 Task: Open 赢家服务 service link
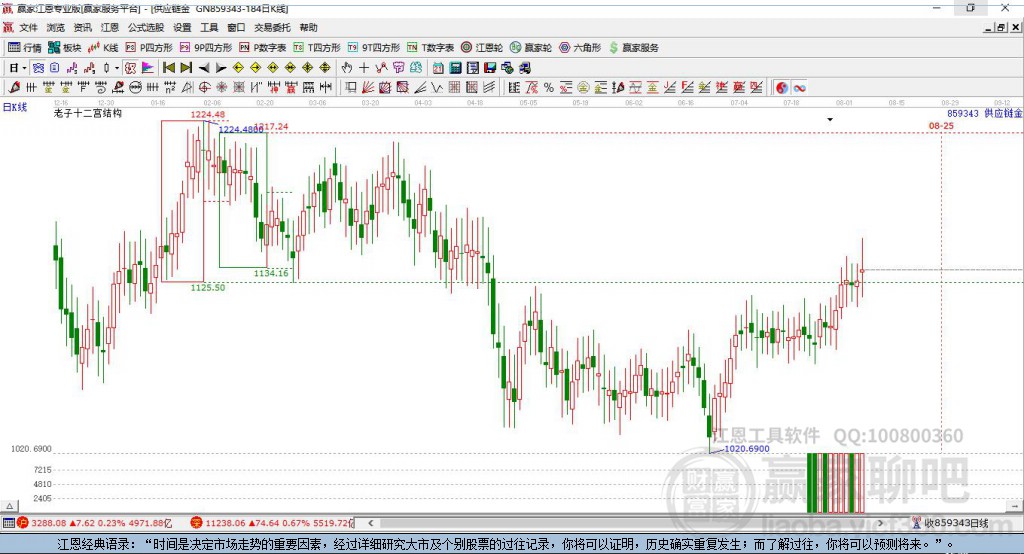tap(633, 48)
